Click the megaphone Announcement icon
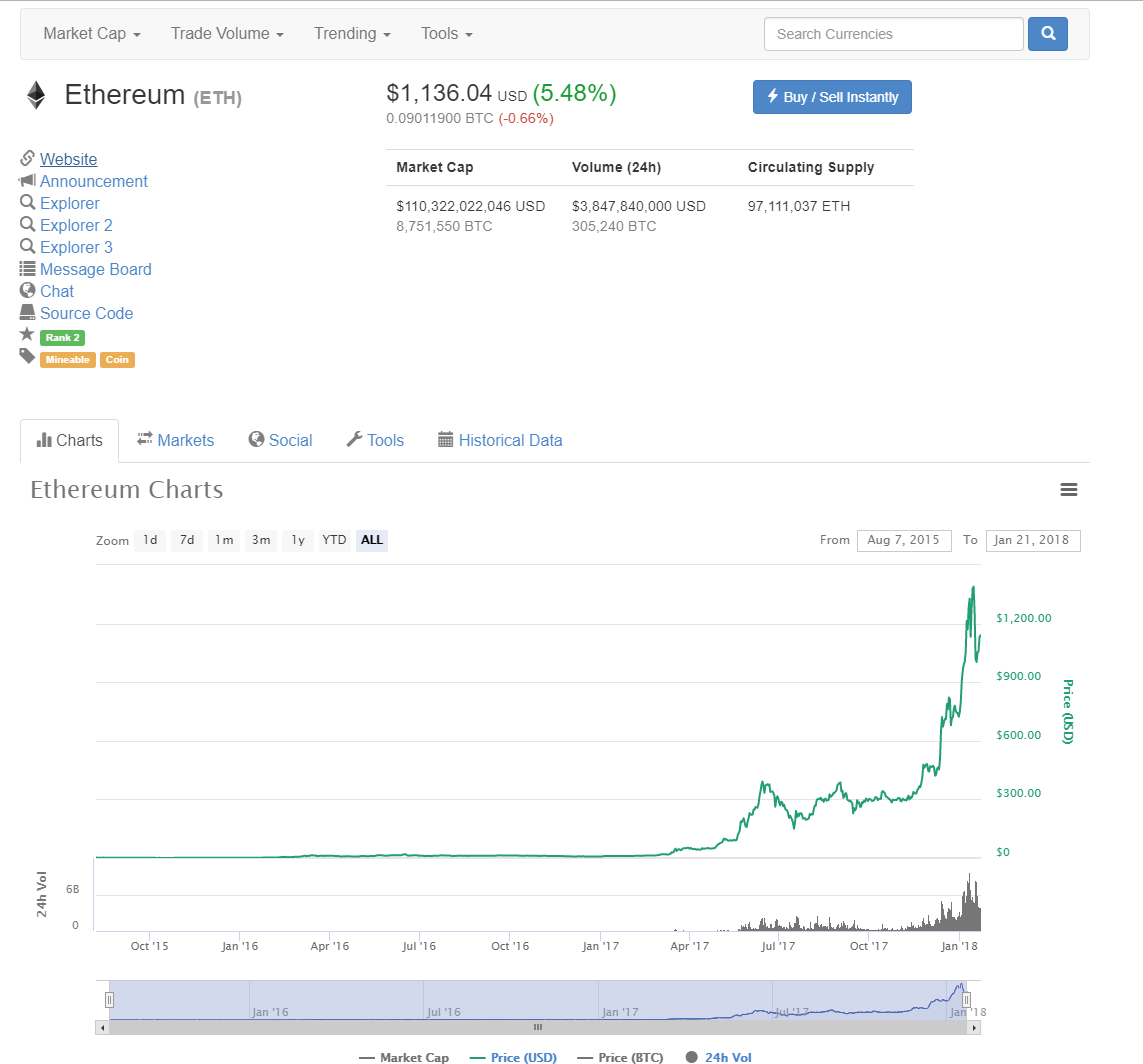The image size is (1143, 1064). pyautogui.click(x=28, y=181)
